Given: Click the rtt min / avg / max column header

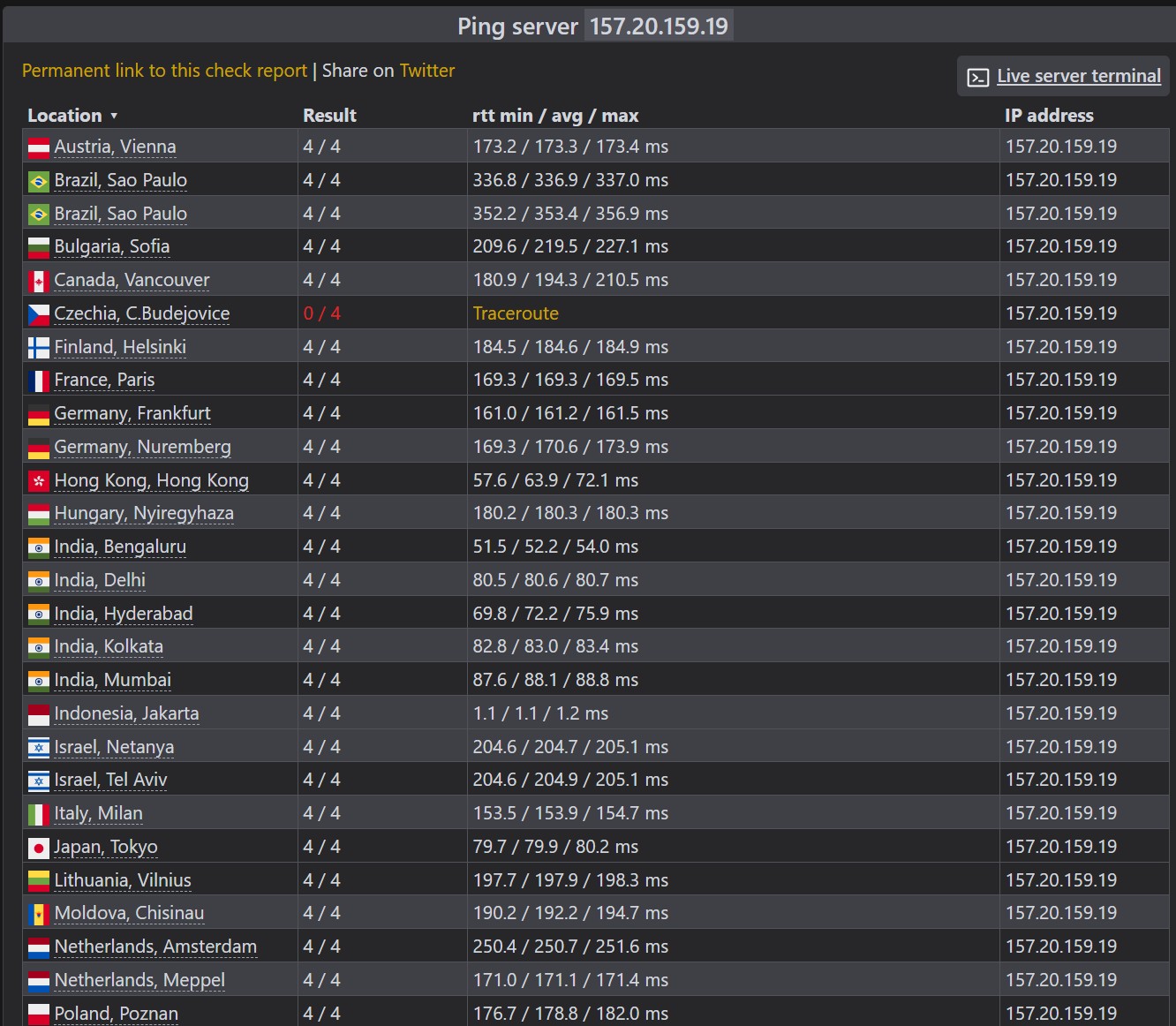Looking at the screenshot, I should coord(555,116).
